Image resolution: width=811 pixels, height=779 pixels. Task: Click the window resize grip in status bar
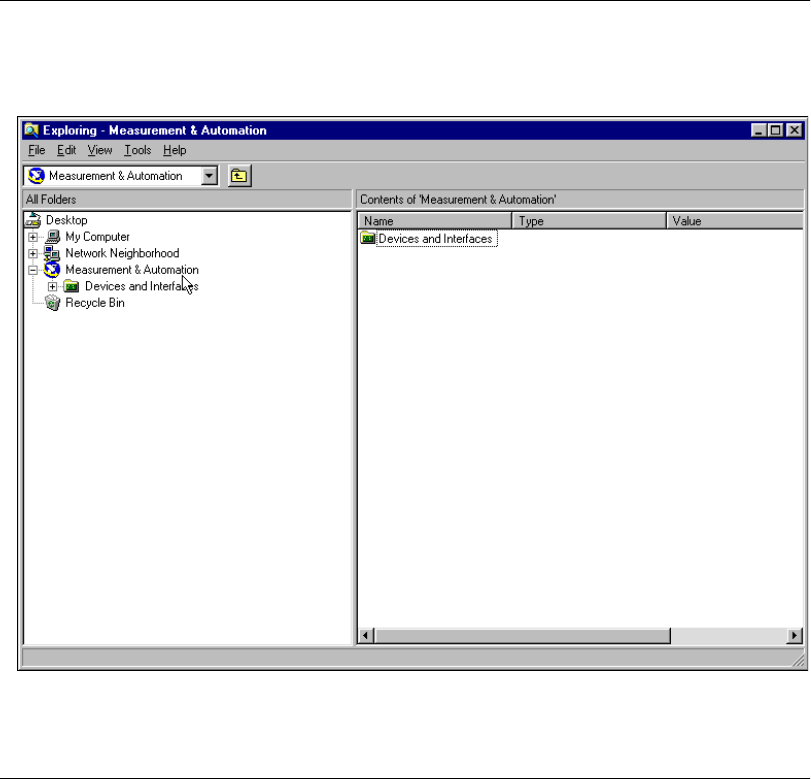[x=798, y=660]
